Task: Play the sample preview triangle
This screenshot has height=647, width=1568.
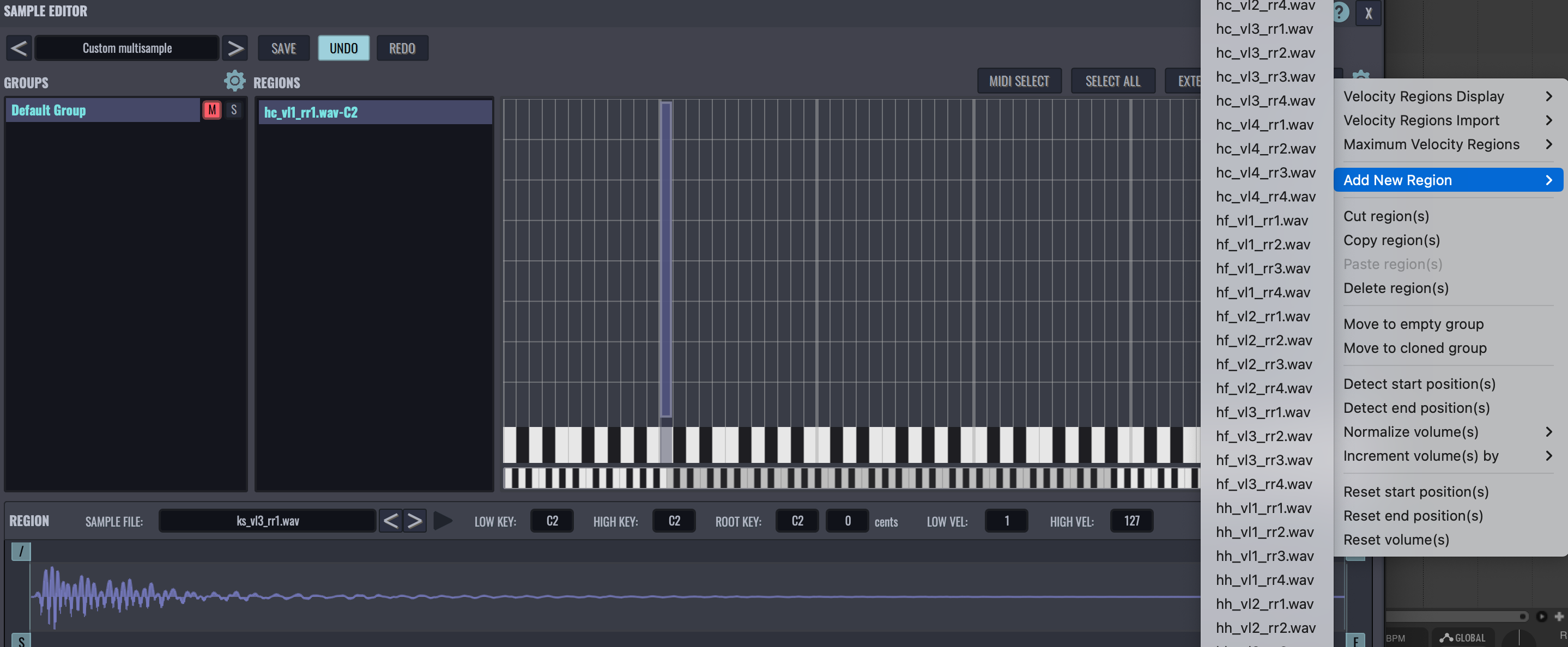Action: coord(443,521)
